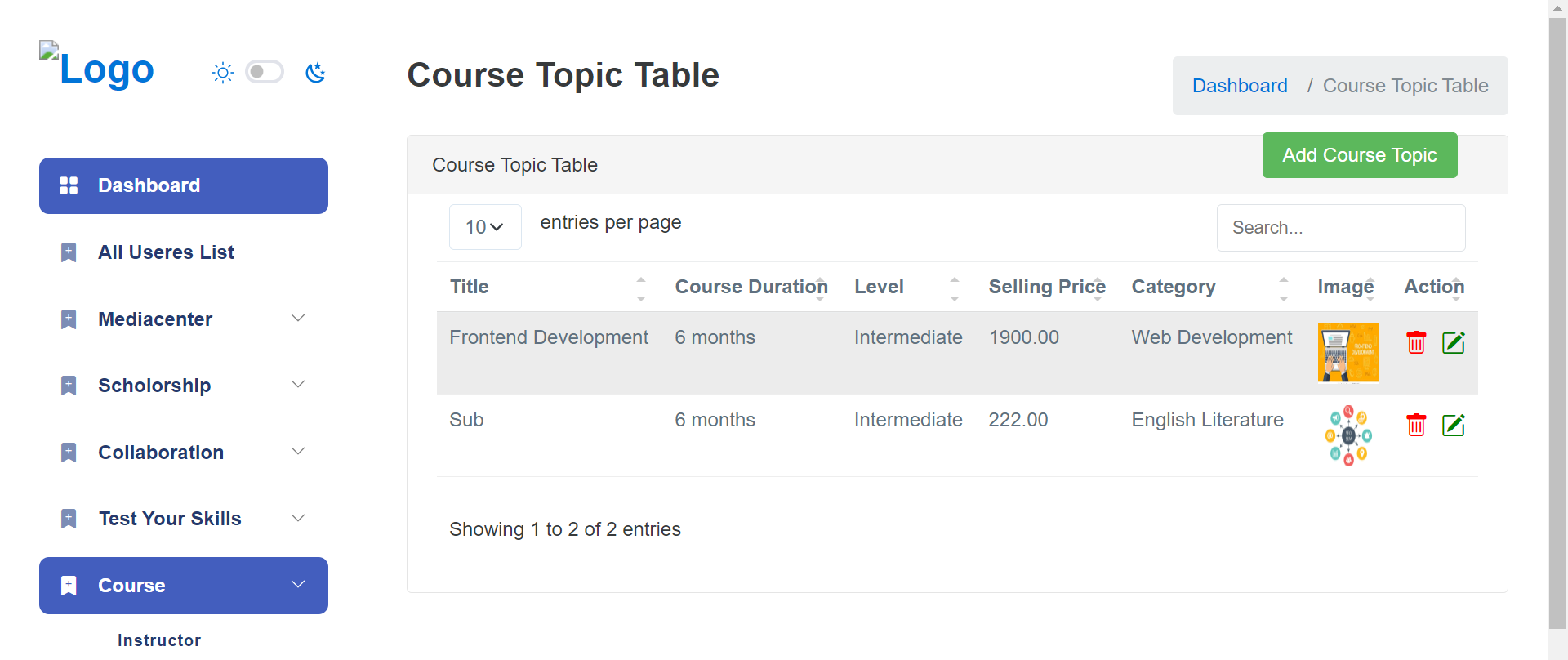Focus the Search input field
Viewport: 1568px width, 660px height.
coord(1341,228)
